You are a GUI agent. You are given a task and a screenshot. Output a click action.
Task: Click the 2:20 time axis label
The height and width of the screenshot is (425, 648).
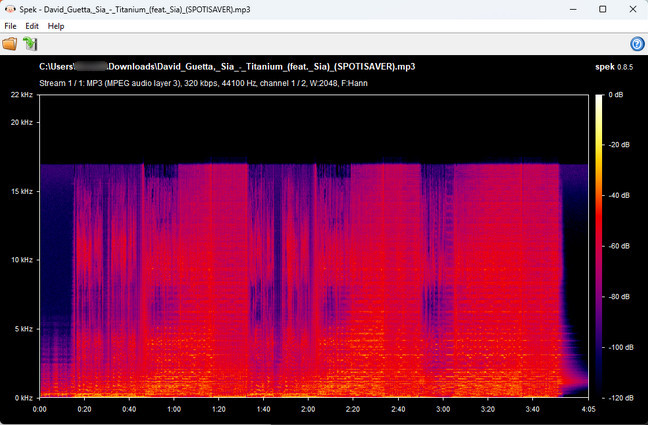pos(353,409)
